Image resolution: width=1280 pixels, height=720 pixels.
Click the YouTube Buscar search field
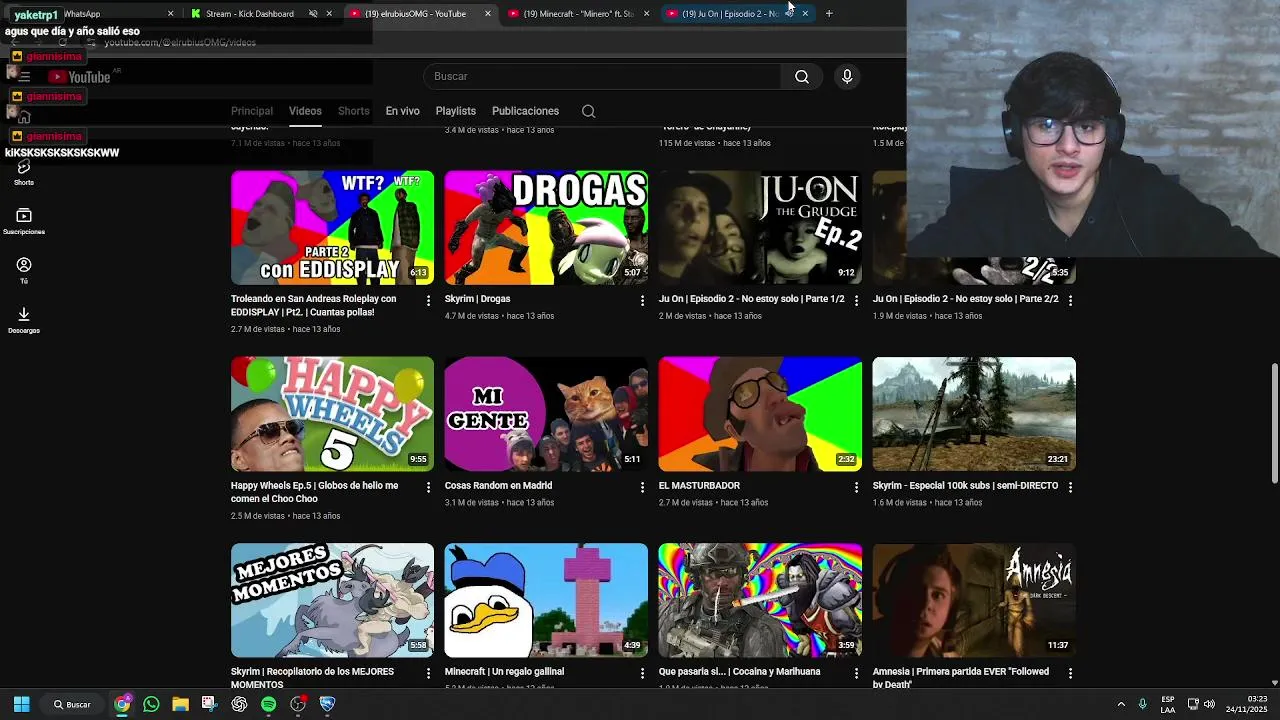pyautogui.click(x=602, y=77)
